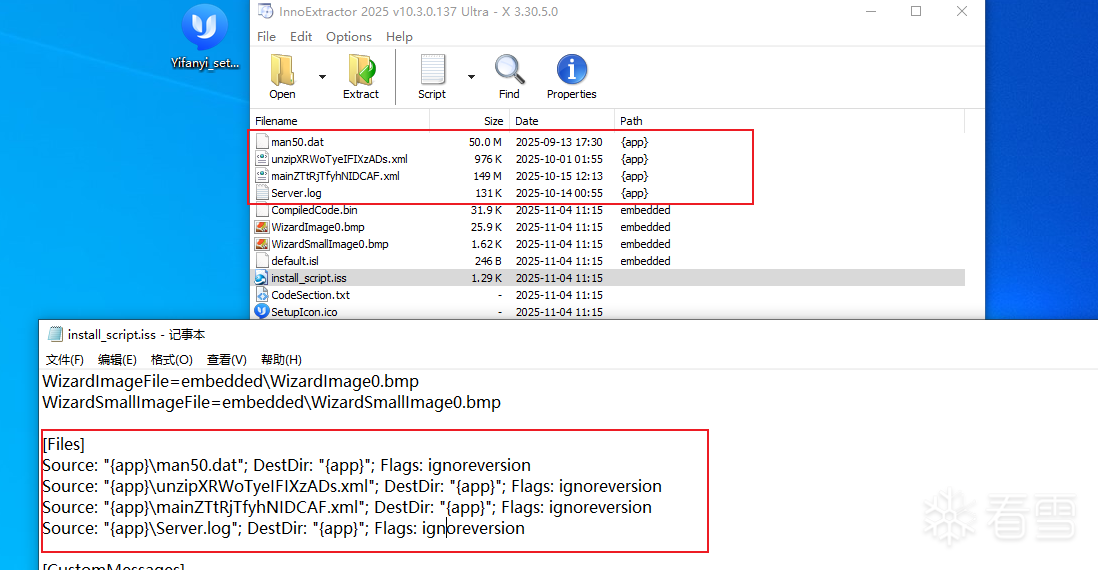Click the 149 M size value

tap(487, 176)
